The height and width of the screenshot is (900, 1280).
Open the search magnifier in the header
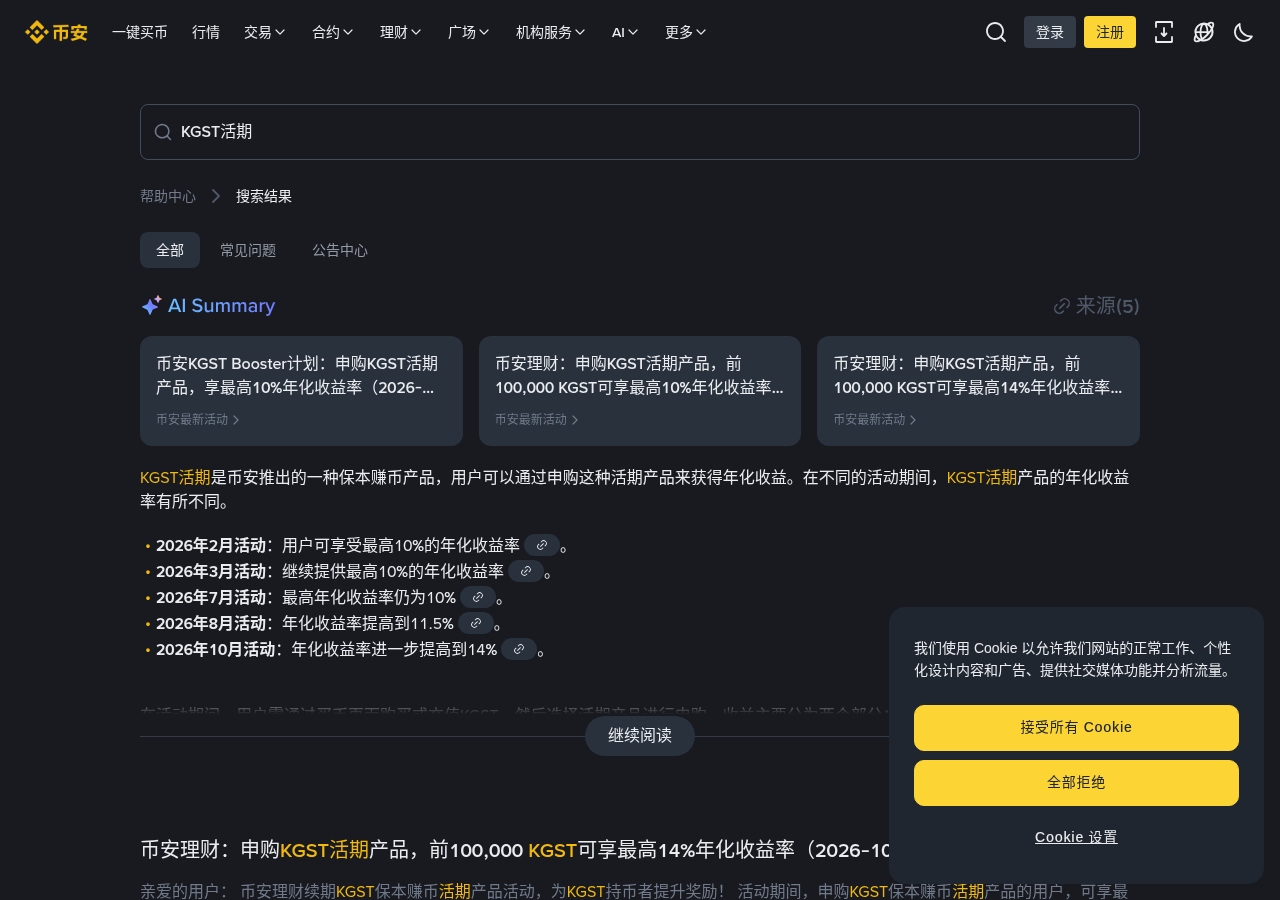996,32
